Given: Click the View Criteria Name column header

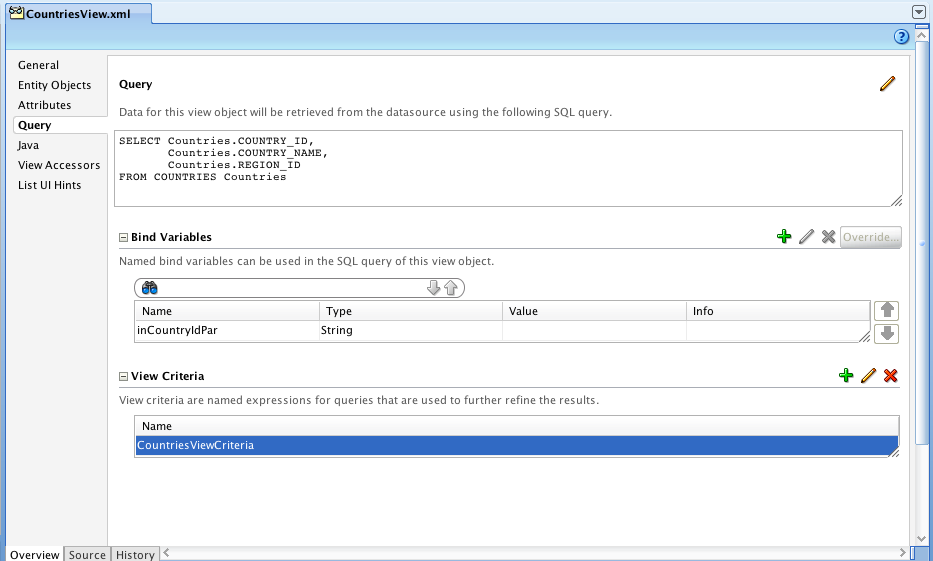Looking at the screenshot, I should 516,426.
